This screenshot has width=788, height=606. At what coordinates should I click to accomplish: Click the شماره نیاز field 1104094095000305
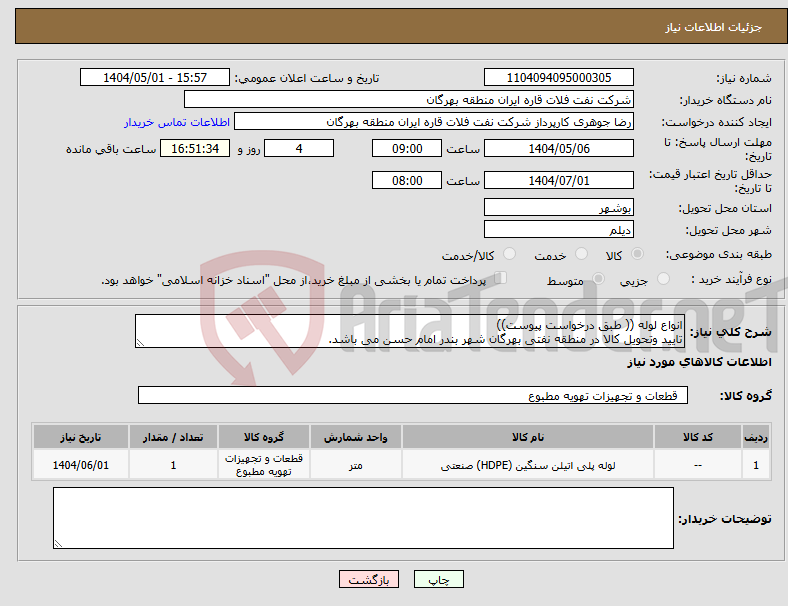coord(559,77)
